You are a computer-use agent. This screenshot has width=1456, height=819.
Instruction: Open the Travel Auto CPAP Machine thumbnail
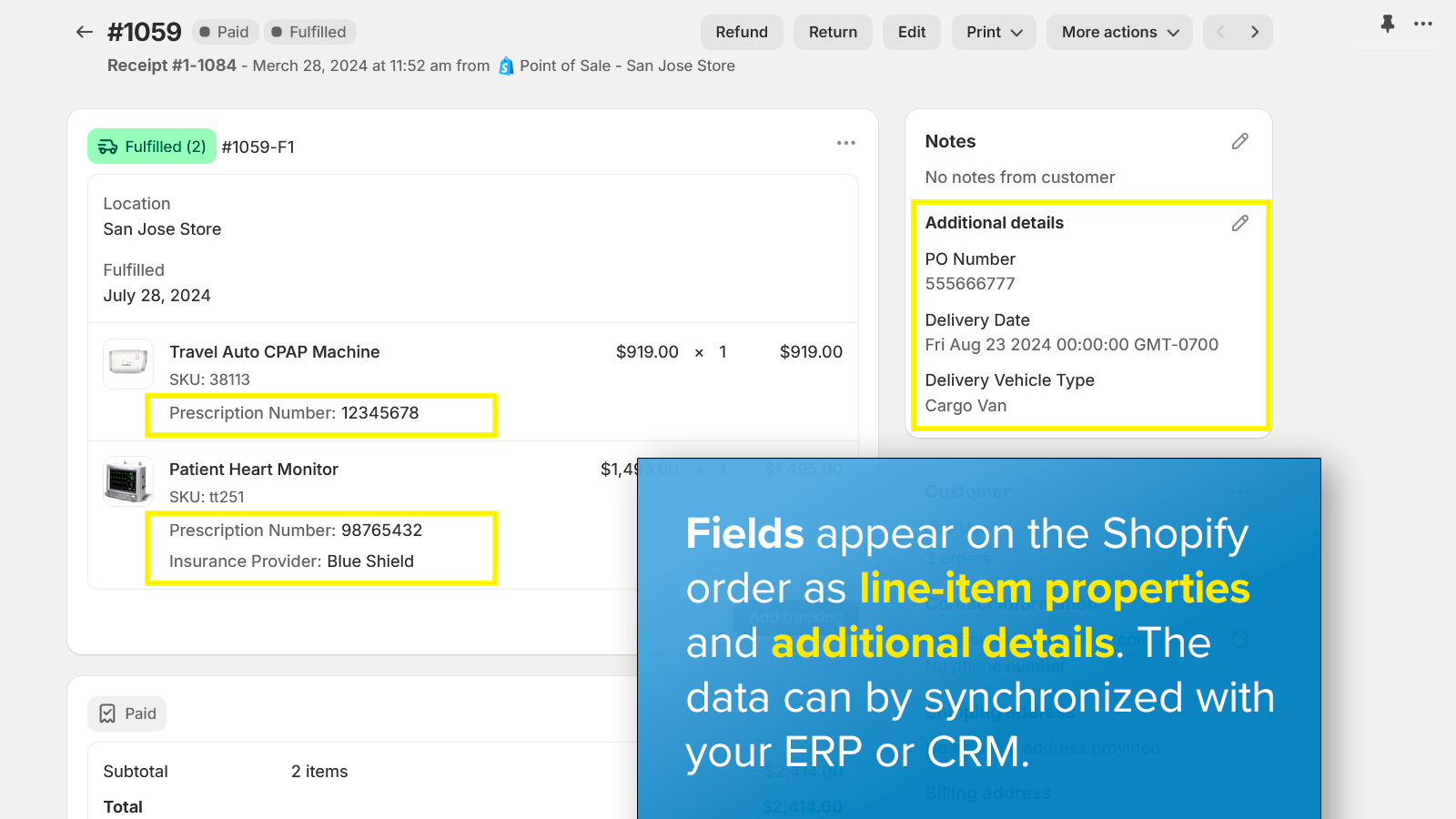point(128,363)
